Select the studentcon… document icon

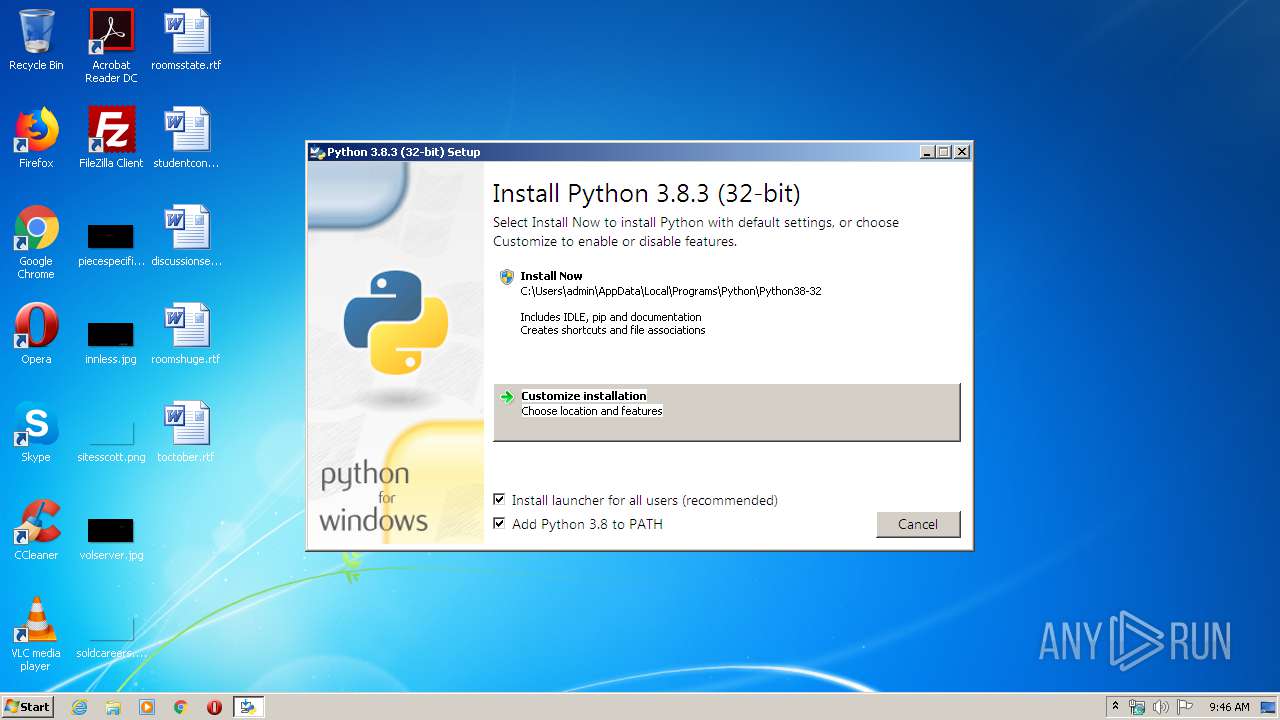coord(186,138)
